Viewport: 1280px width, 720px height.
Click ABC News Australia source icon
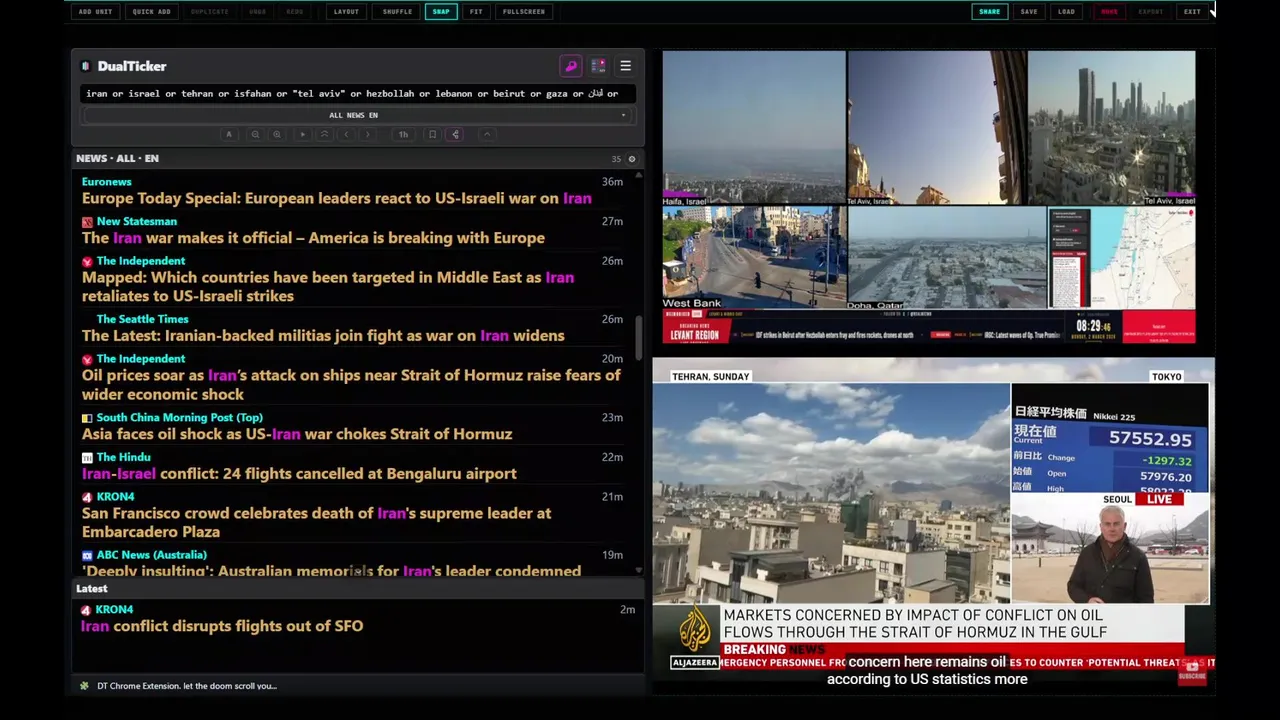pos(87,555)
